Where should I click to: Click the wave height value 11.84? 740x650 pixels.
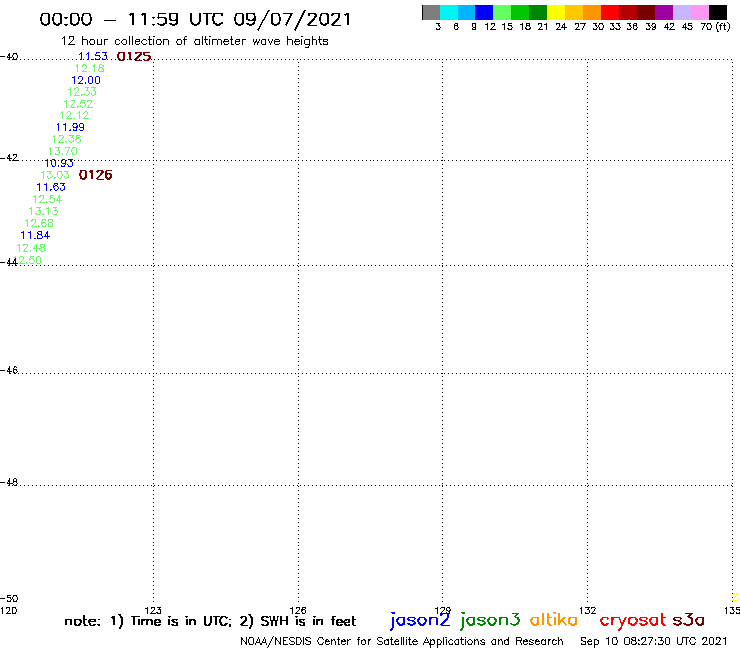tap(35, 235)
